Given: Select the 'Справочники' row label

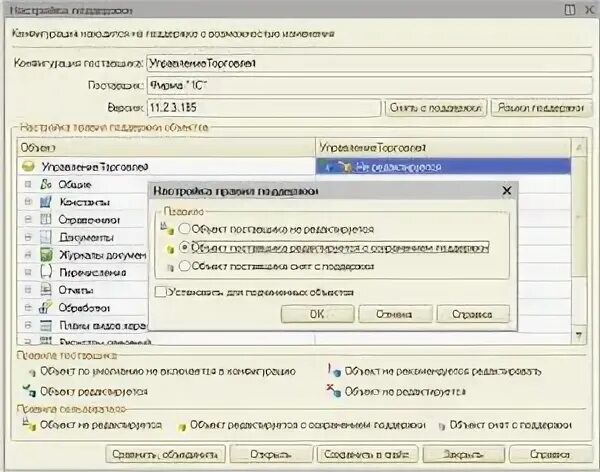Looking at the screenshot, I should point(89,220).
